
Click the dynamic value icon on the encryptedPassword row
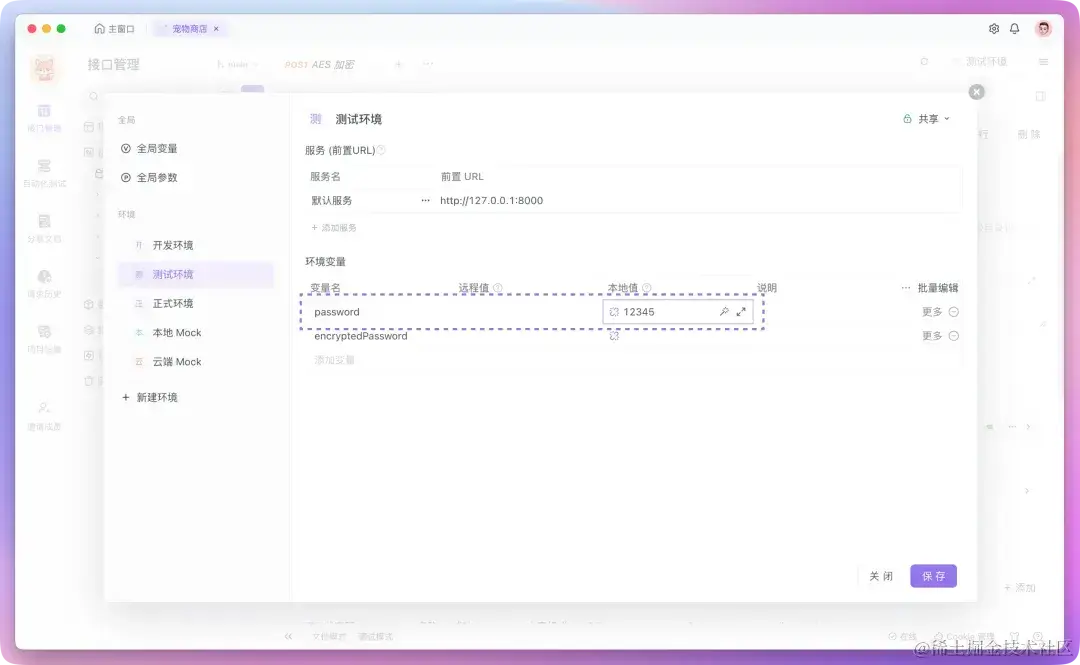[614, 336]
